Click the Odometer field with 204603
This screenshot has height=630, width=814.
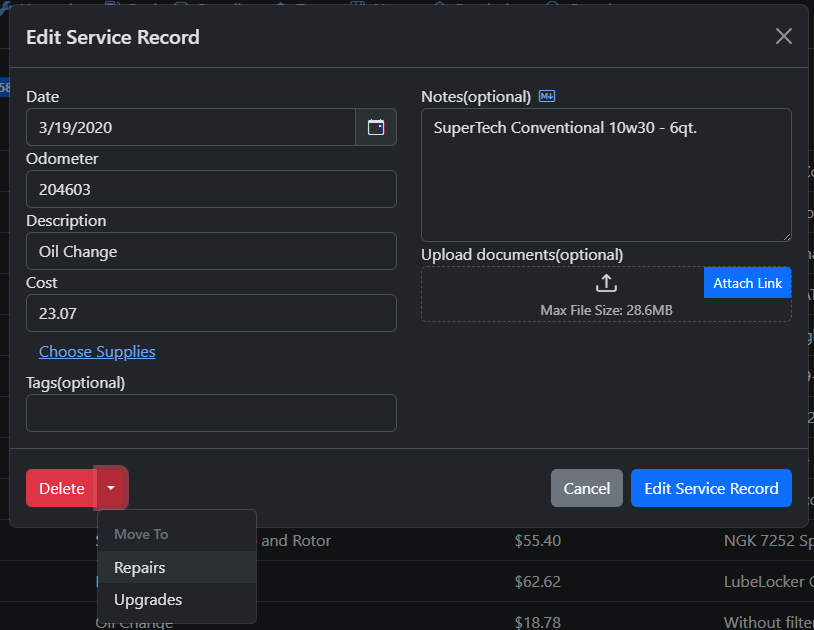pos(211,189)
